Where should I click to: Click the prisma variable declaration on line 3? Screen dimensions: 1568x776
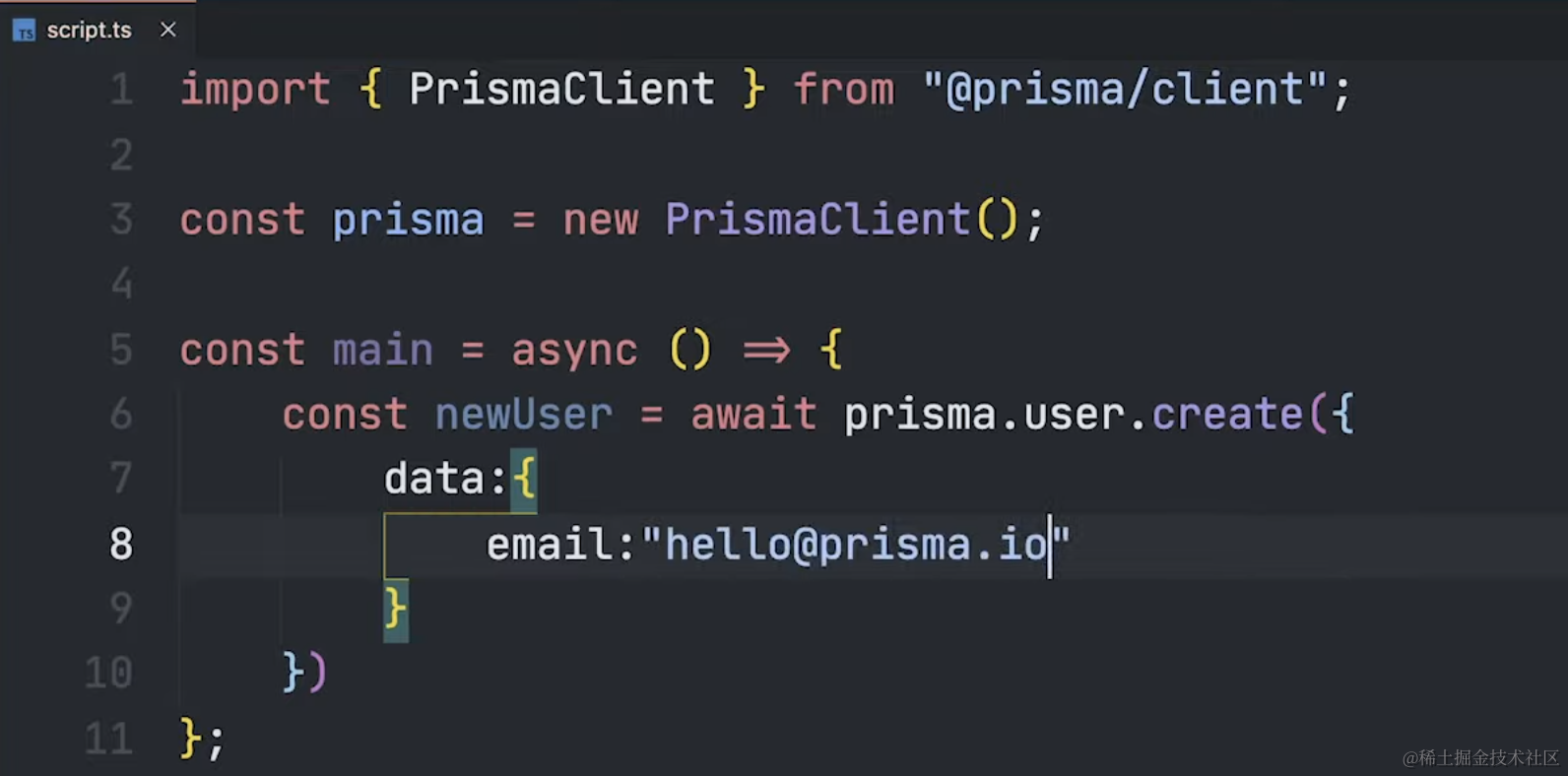tap(408, 220)
